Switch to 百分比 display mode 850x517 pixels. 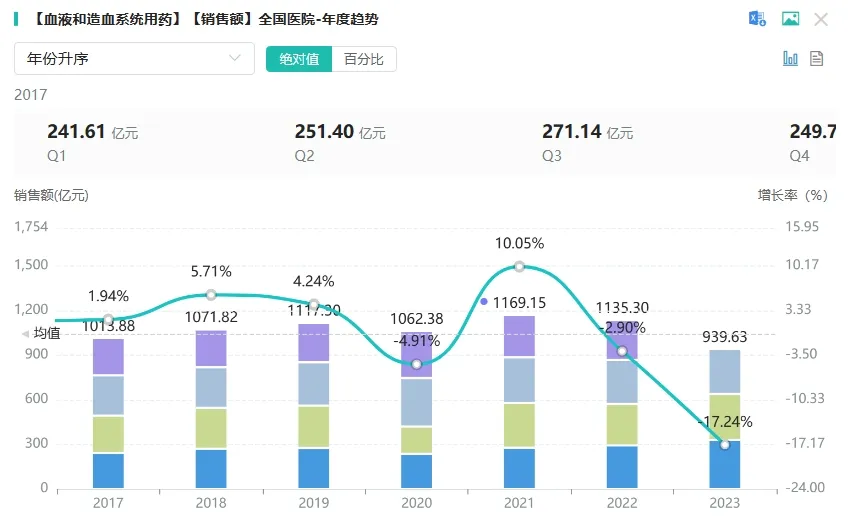(364, 59)
